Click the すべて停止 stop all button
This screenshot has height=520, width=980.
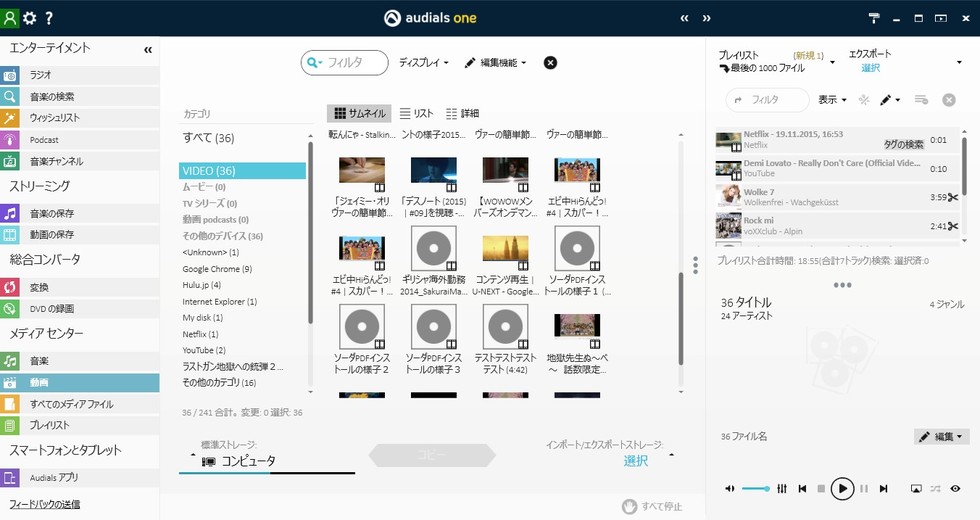[x=652, y=506]
